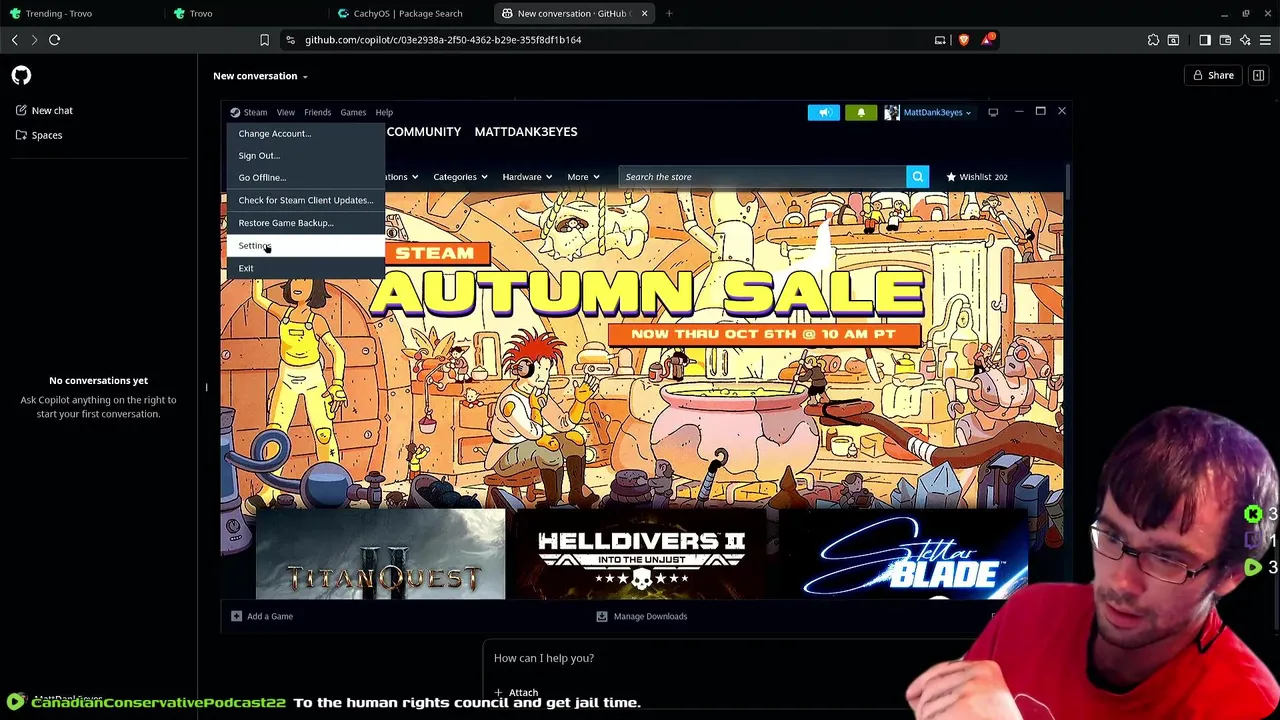Click the Steam store page scrollbar
The height and width of the screenshot is (720, 1280).
pyautogui.click(x=1068, y=183)
